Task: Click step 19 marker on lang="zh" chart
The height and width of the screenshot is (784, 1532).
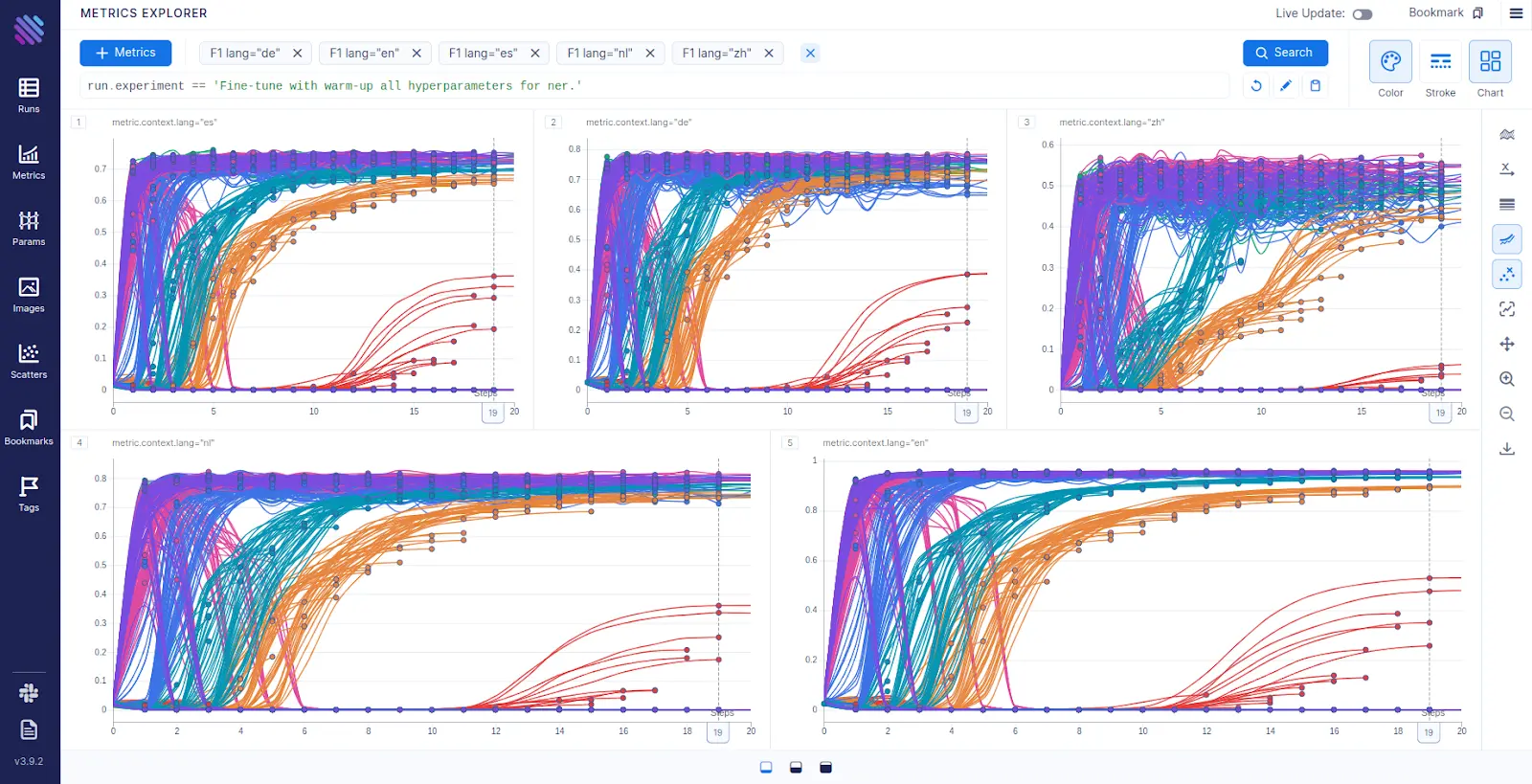Action: click(1440, 413)
